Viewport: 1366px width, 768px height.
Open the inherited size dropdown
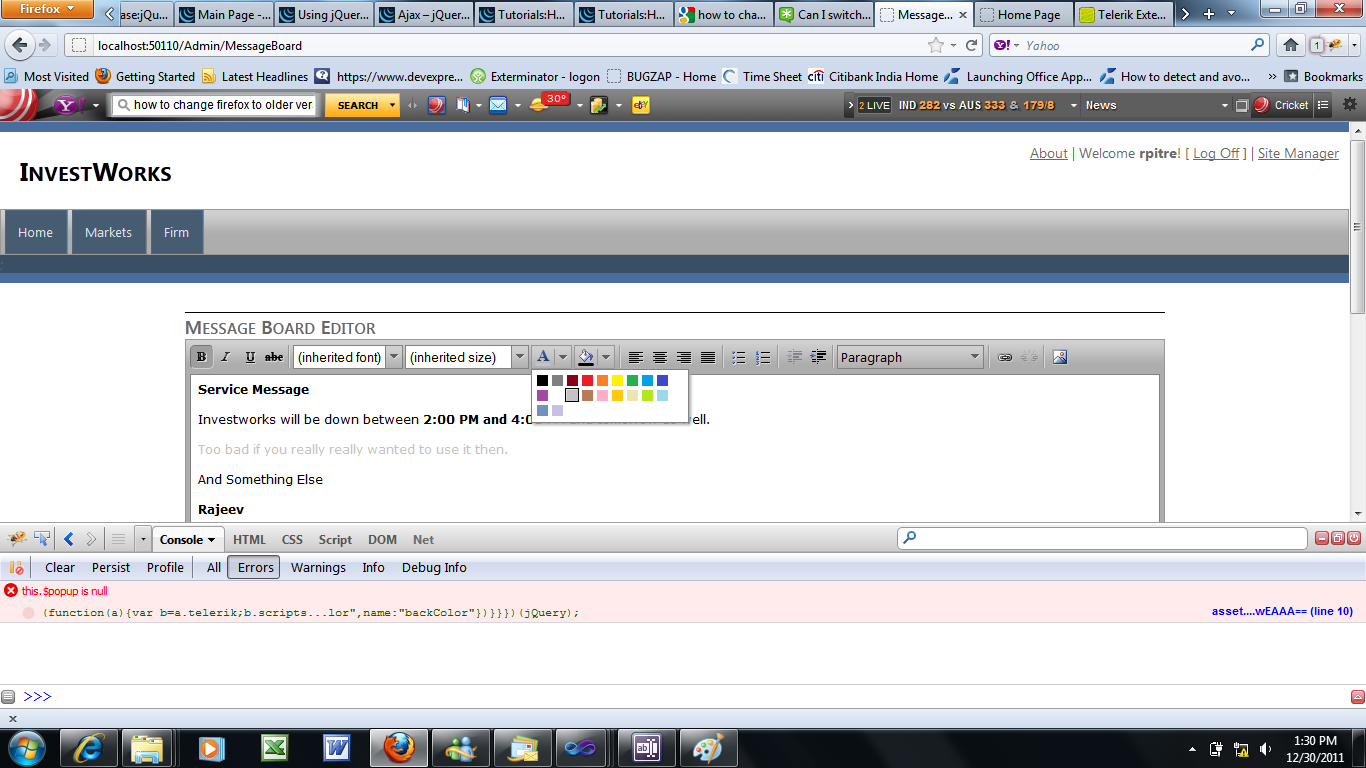click(x=466, y=357)
